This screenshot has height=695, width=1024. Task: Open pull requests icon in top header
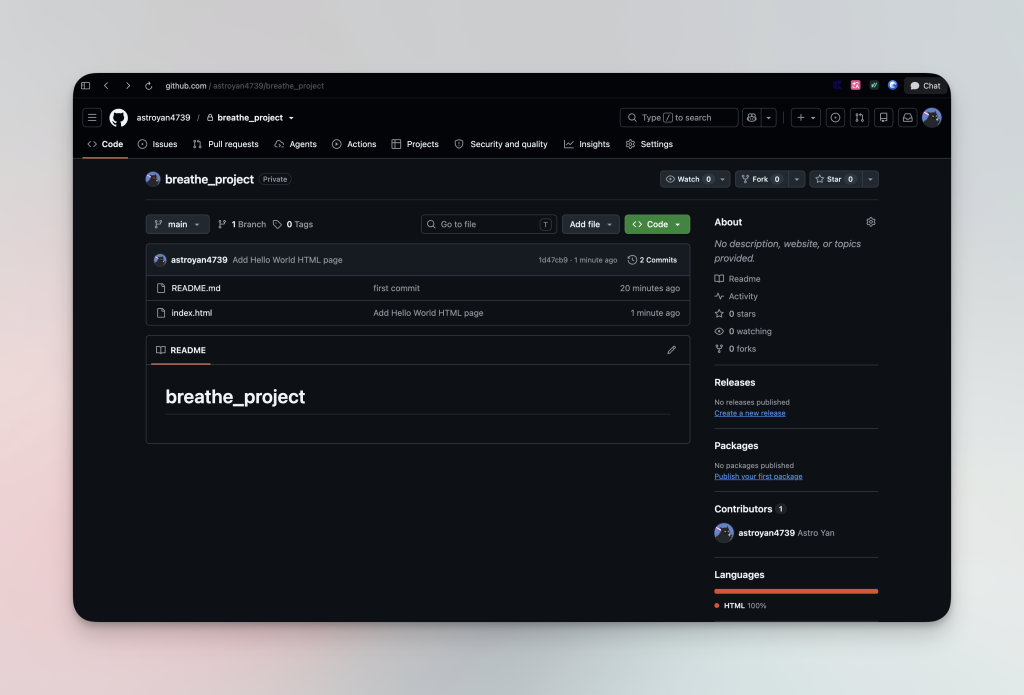click(859, 118)
